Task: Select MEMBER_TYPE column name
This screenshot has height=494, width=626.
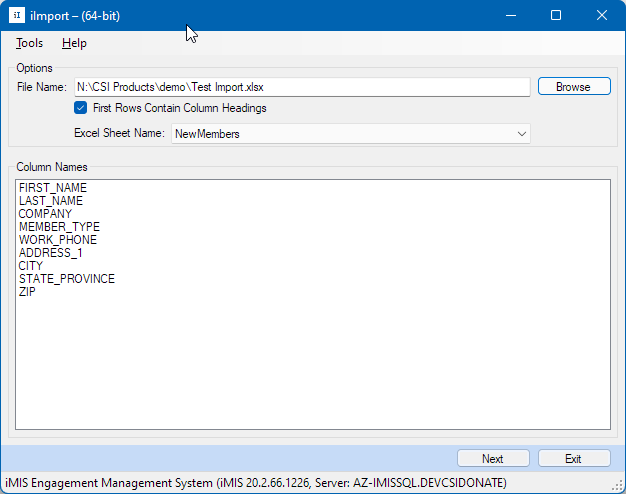Action: pyautogui.click(x=59, y=227)
